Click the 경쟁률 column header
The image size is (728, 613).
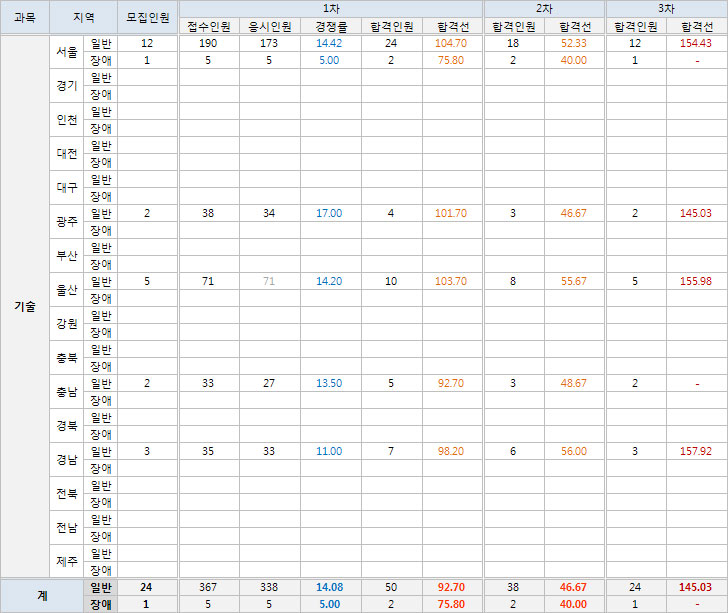point(331,26)
